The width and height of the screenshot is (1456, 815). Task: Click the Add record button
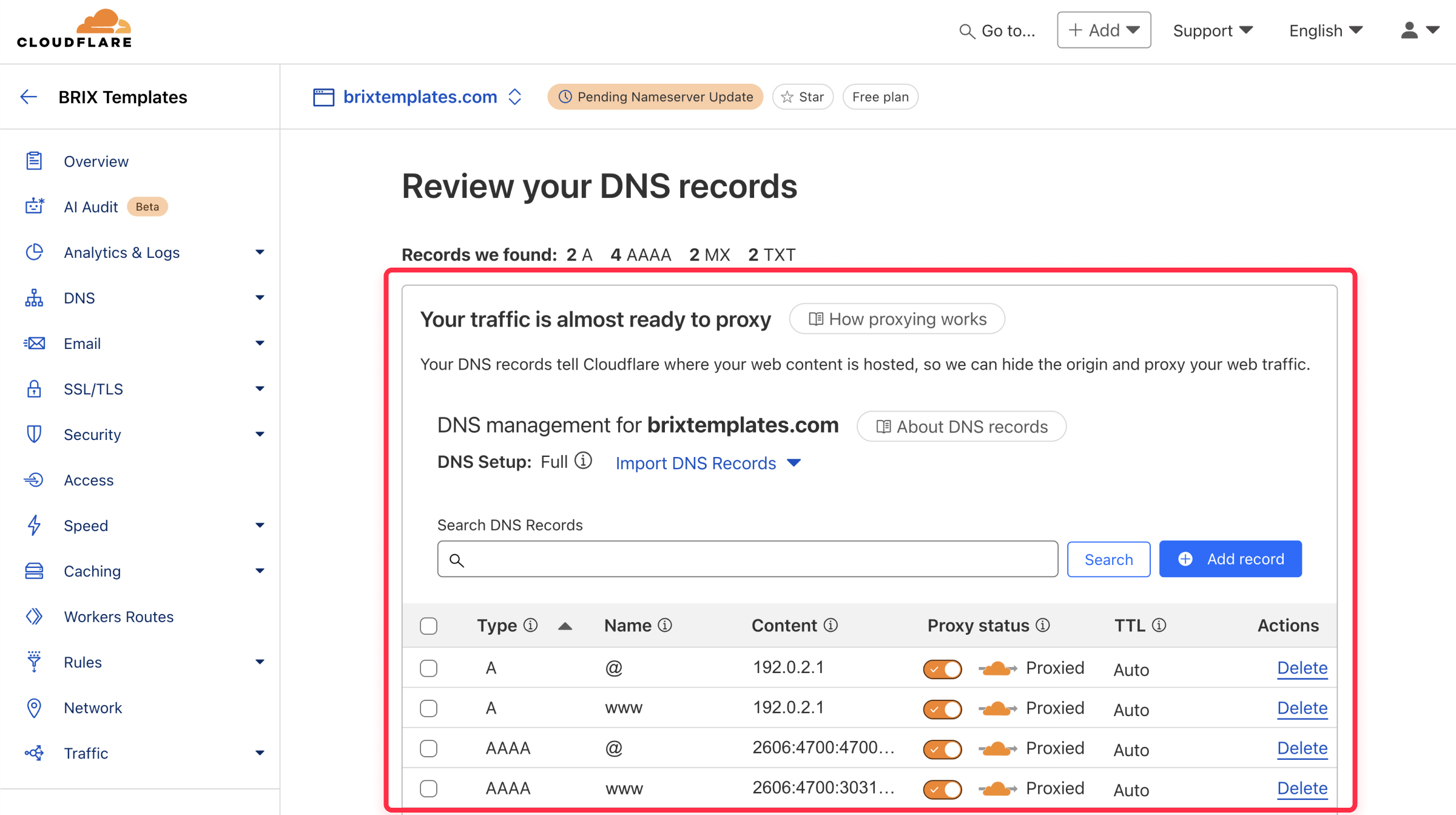click(x=1230, y=559)
